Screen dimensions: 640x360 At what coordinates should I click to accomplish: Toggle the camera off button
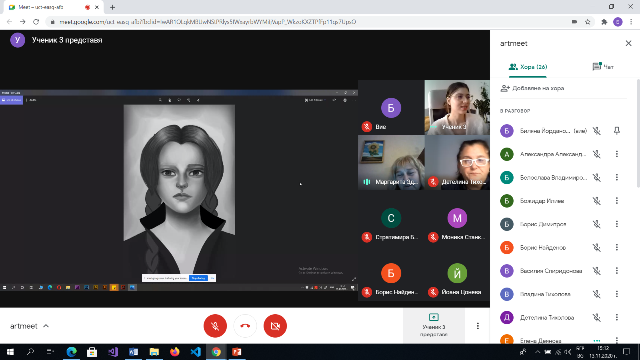[x=275, y=326]
